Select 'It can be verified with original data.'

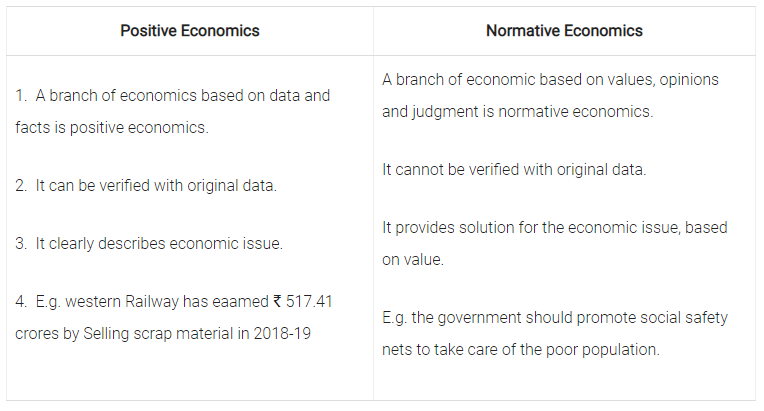[156, 186]
